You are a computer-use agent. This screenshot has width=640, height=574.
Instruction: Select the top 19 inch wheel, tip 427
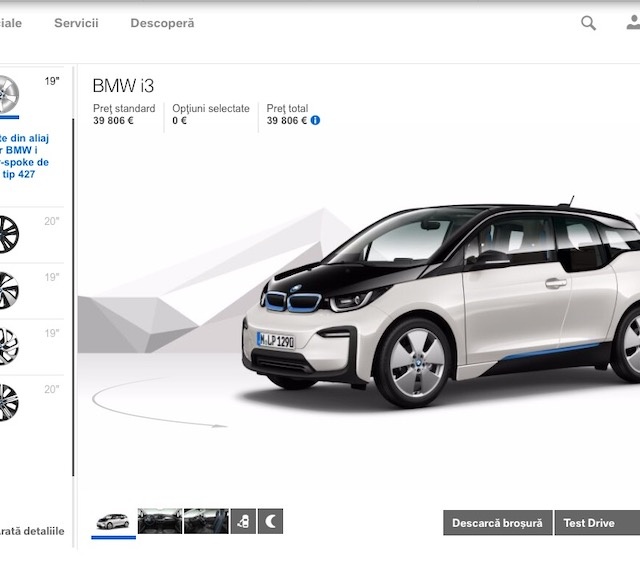[8, 95]
